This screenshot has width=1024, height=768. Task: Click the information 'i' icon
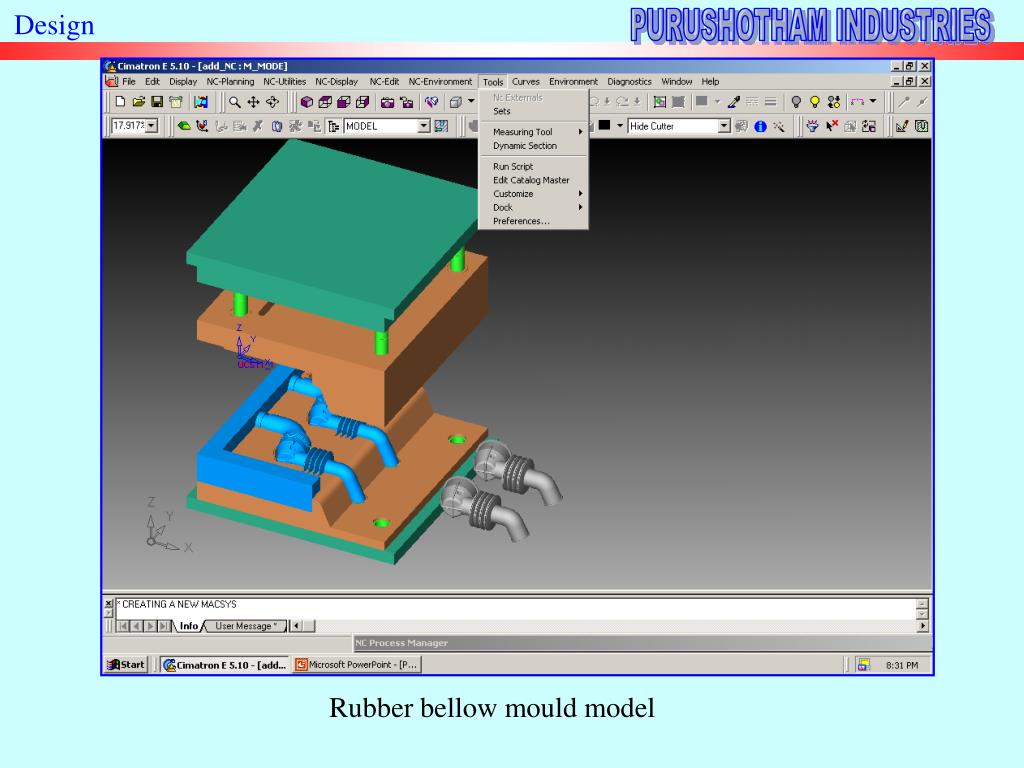coord(760,126)
